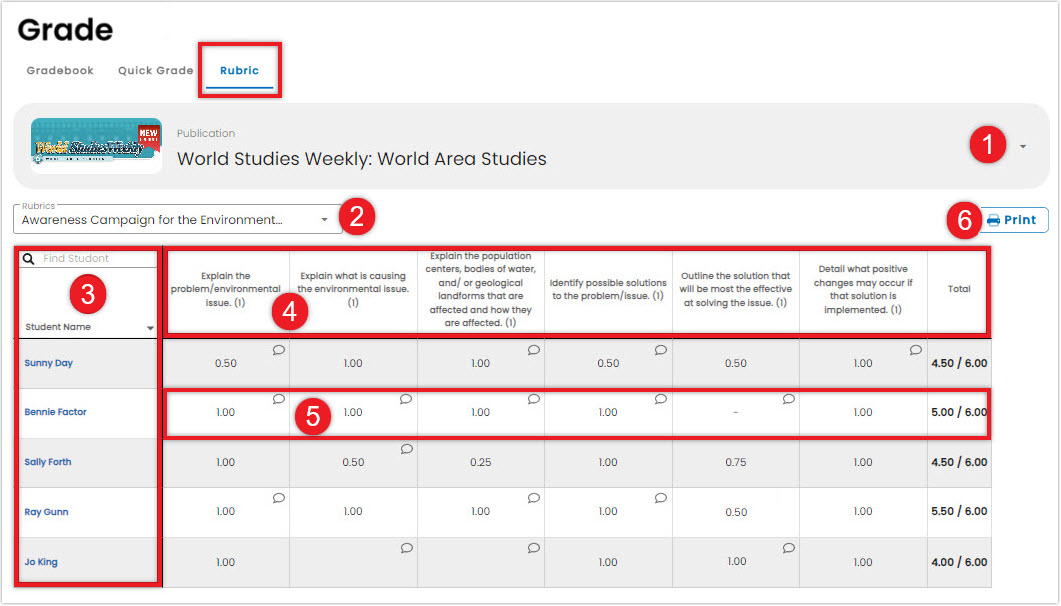
Task: Open Bennie Factor's comment on Outline the solution
Action: [789, 399]
